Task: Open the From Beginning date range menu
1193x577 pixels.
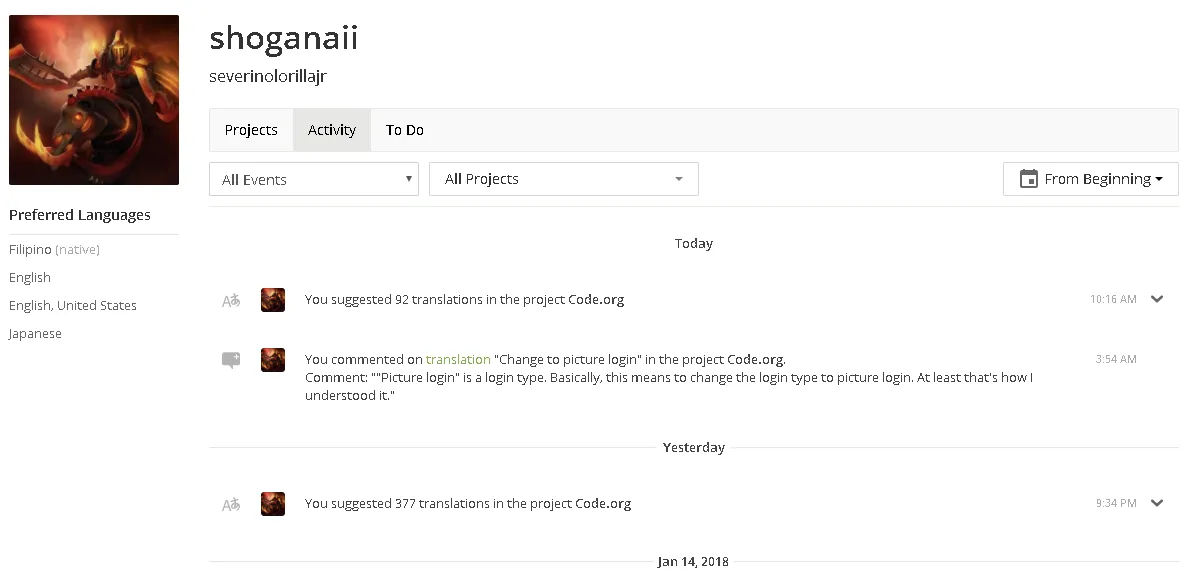Action: tap(1090, 179)
